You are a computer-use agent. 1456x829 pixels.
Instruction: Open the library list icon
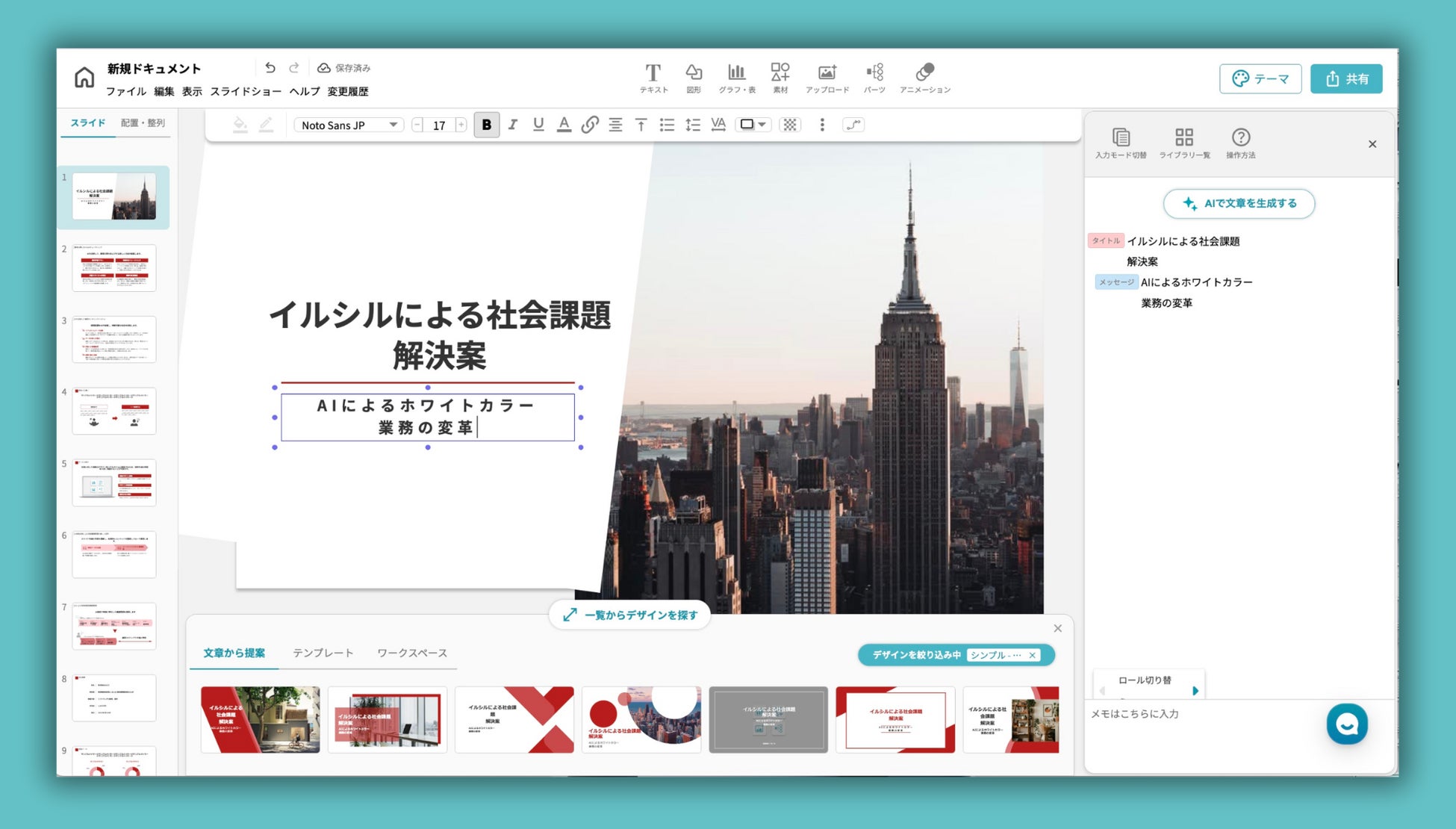coord(1184,138)
